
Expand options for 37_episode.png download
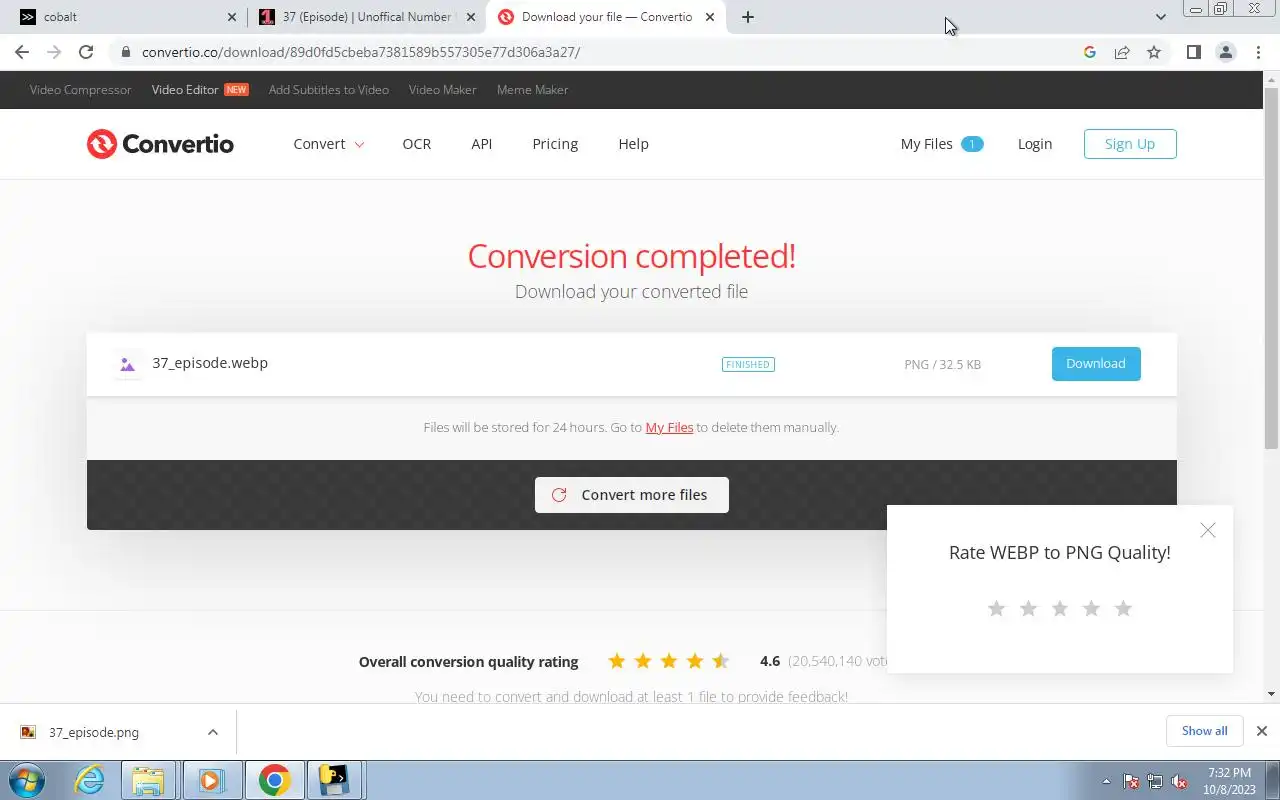coord(213,732)
